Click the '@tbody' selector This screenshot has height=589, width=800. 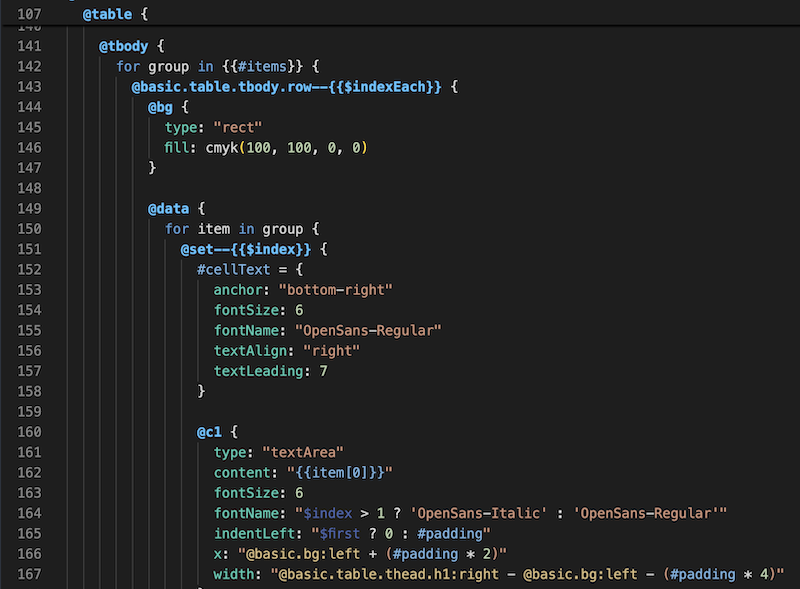pos(123,46)
